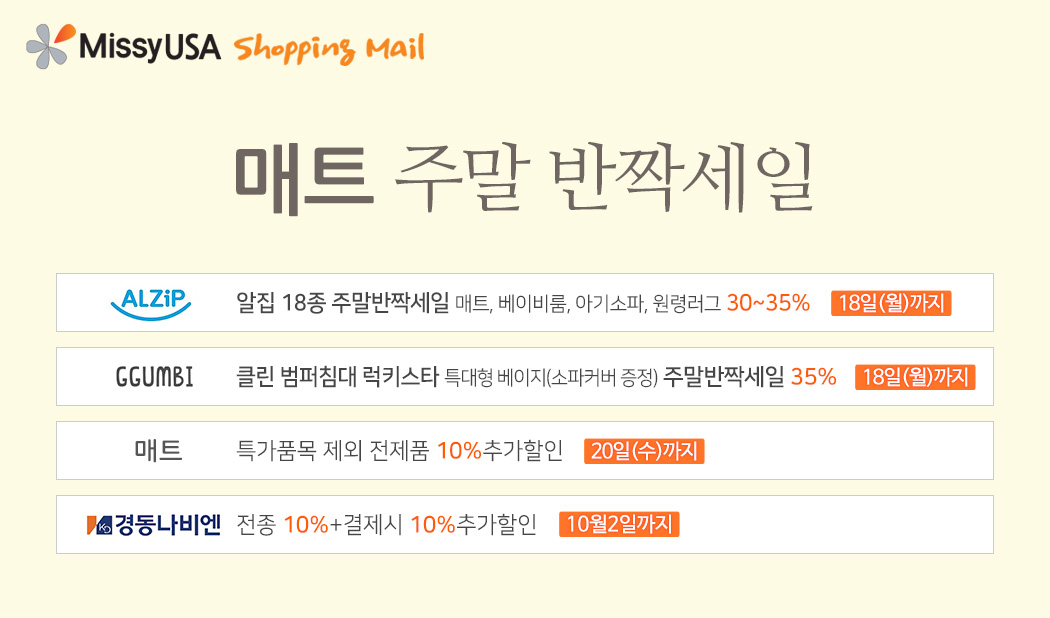Click the MissyUSA brand name text

(149, 47)
